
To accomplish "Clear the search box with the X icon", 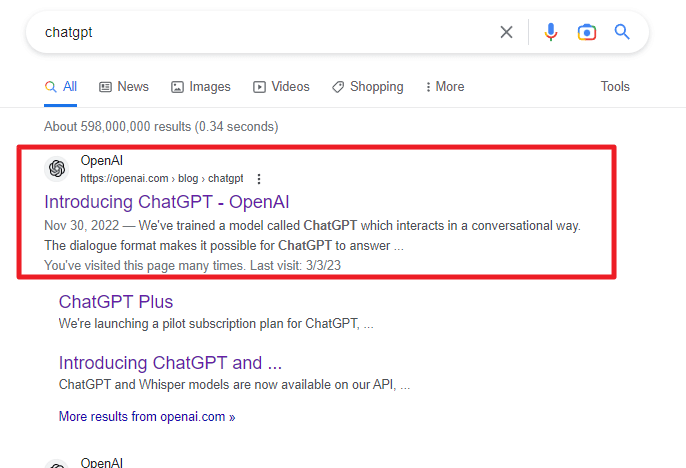I will tap(506, 32).
